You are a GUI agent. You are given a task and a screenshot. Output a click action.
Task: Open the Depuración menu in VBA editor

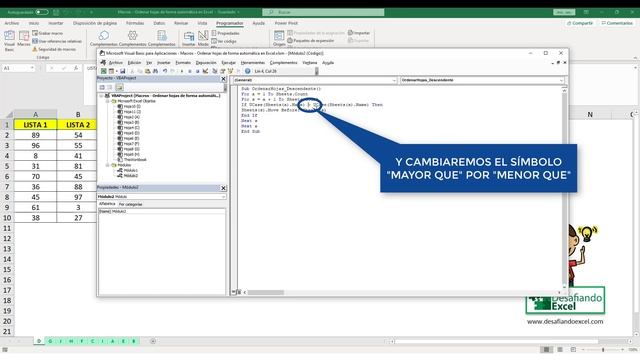[x=206, y=63]
